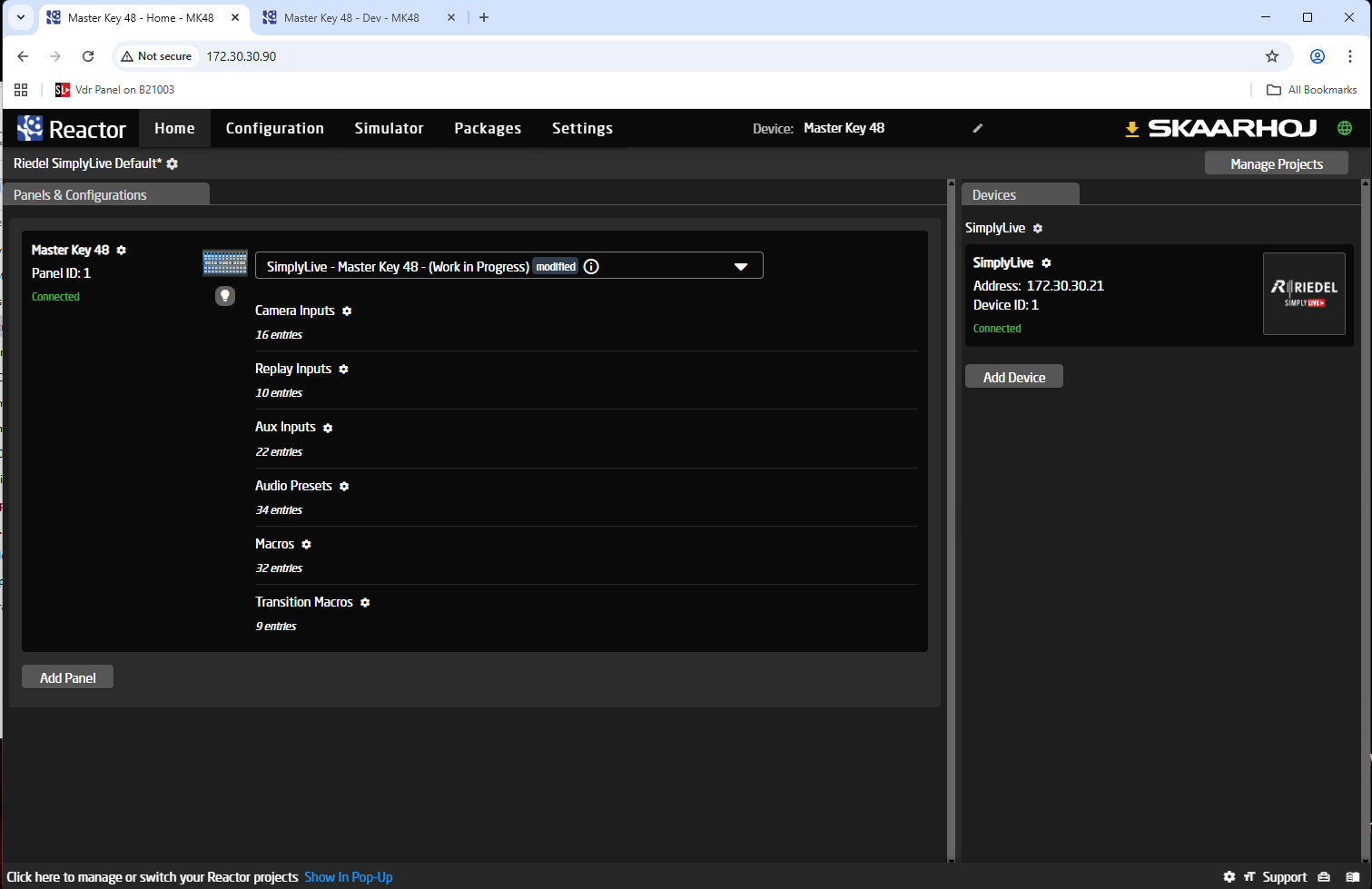Click the toolbox icon in footer
This screenshot has width=1372, height=889.
[x=1324, y=876]
